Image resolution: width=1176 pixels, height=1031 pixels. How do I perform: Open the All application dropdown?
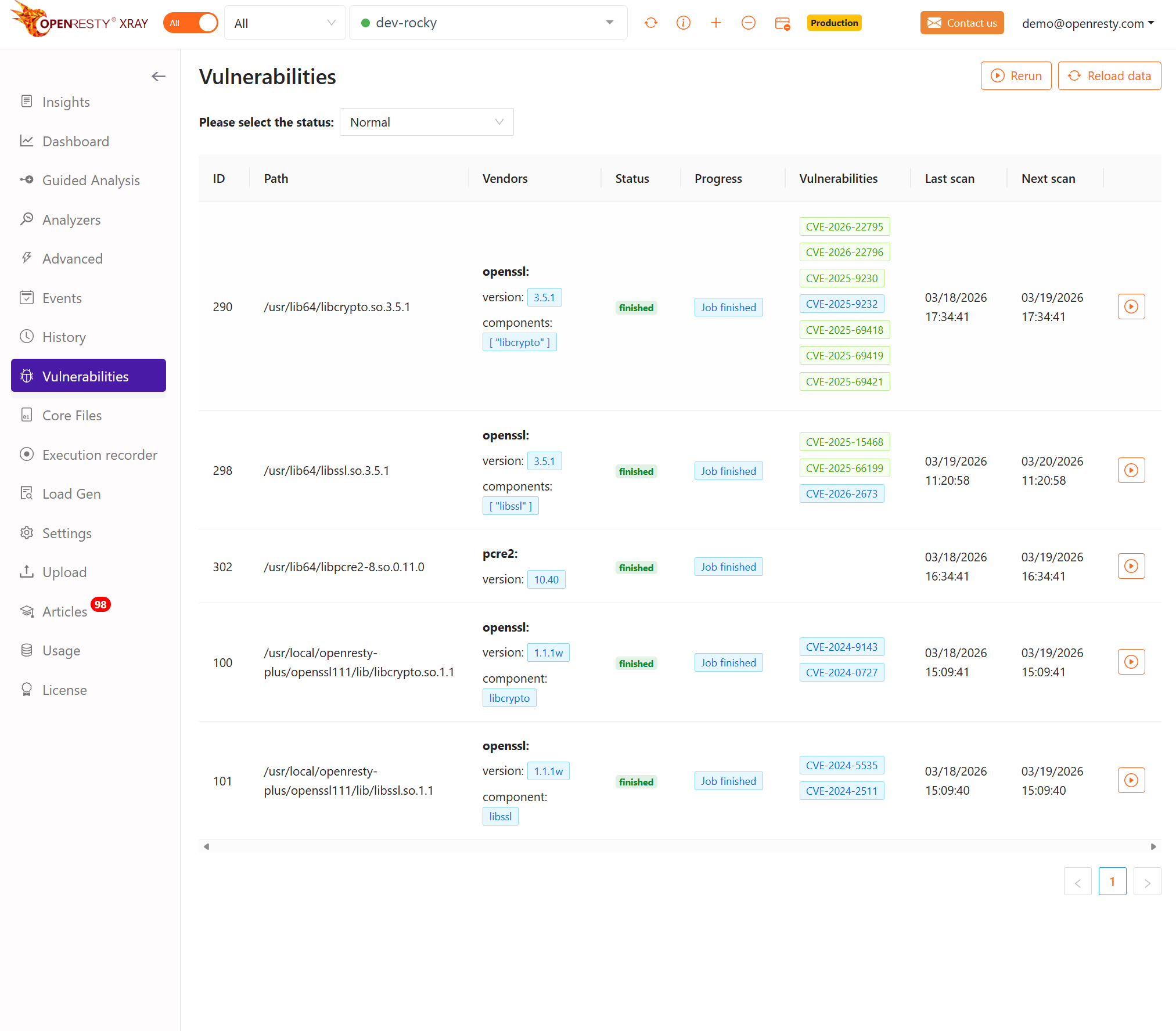click(285, 23)
